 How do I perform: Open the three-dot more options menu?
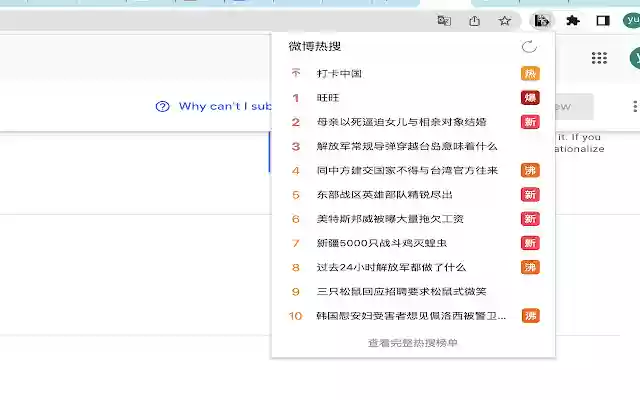point(635,107)
